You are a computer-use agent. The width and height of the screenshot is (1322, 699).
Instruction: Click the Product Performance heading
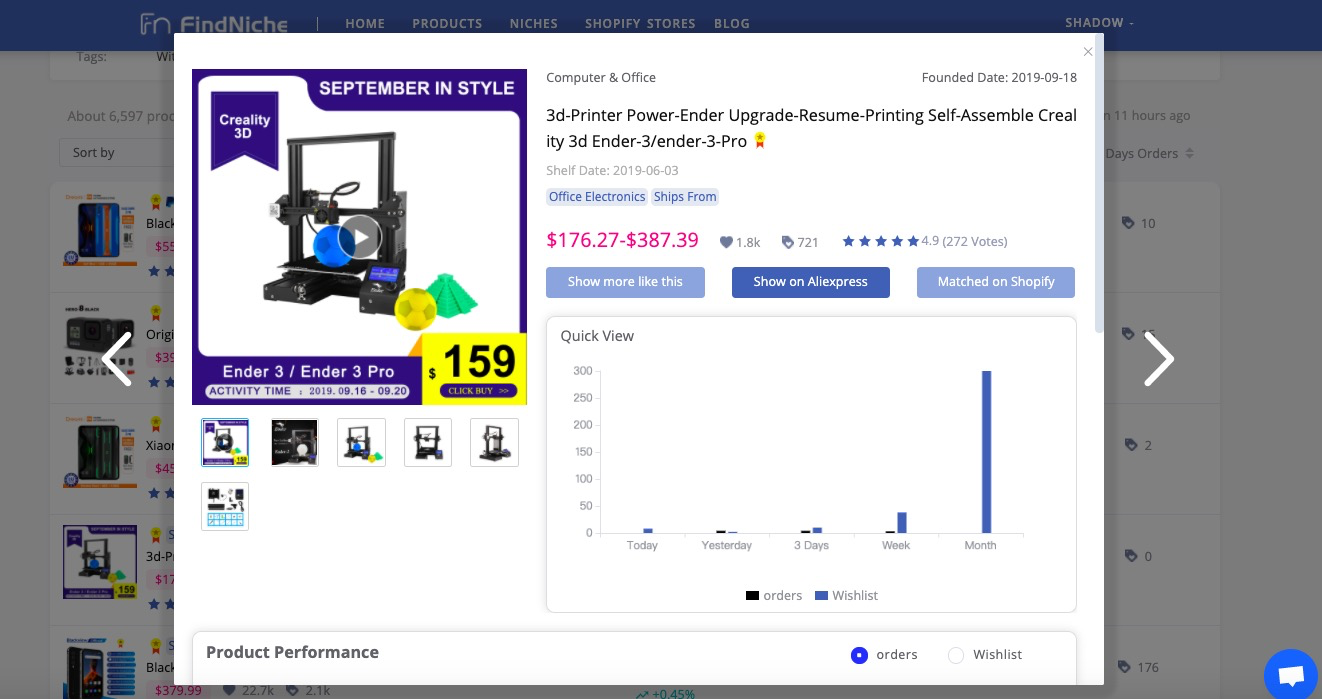click(x=292, y=652)
